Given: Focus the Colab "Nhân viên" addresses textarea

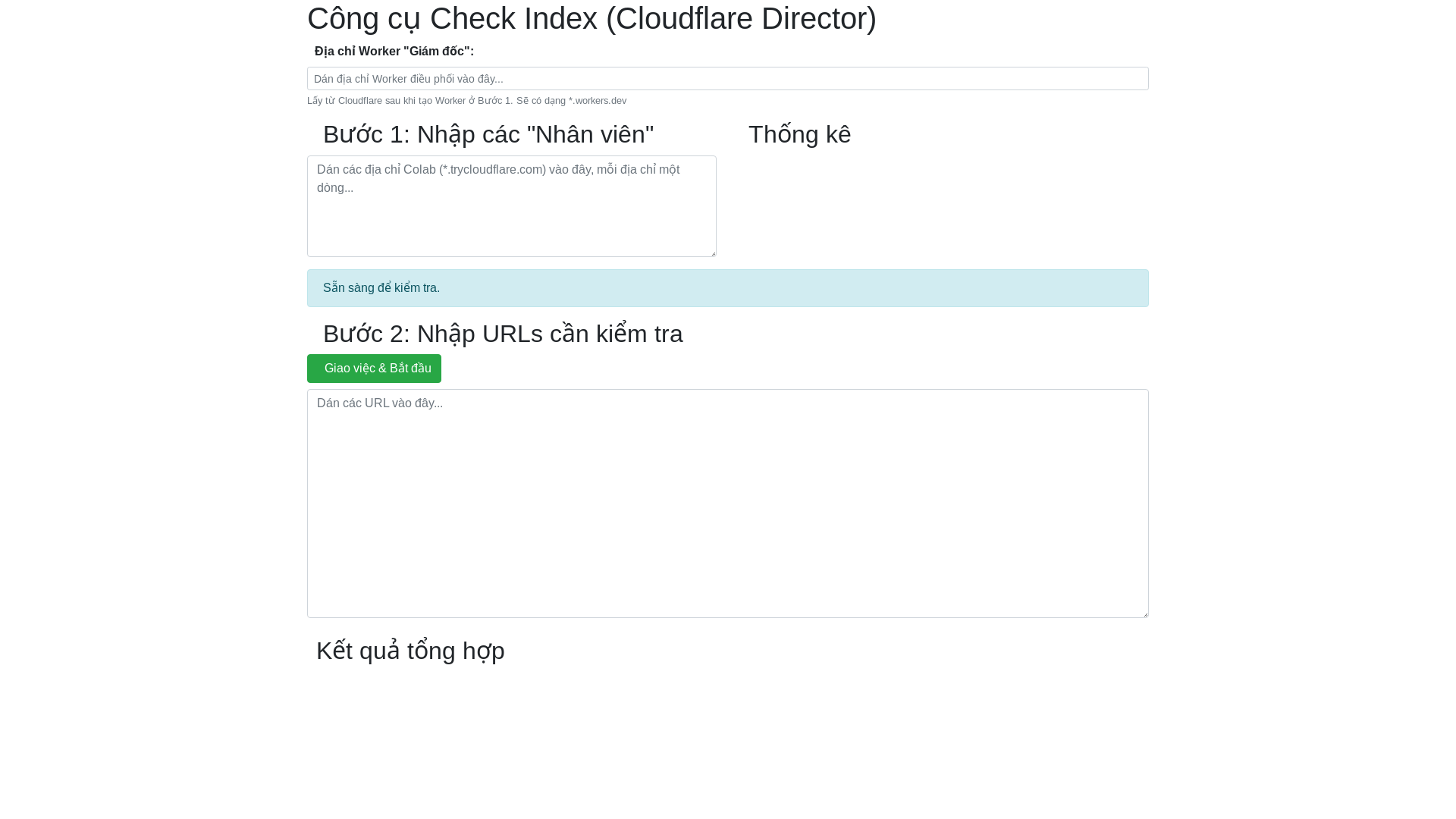Looking at the screenshot, I should point(512,206).
